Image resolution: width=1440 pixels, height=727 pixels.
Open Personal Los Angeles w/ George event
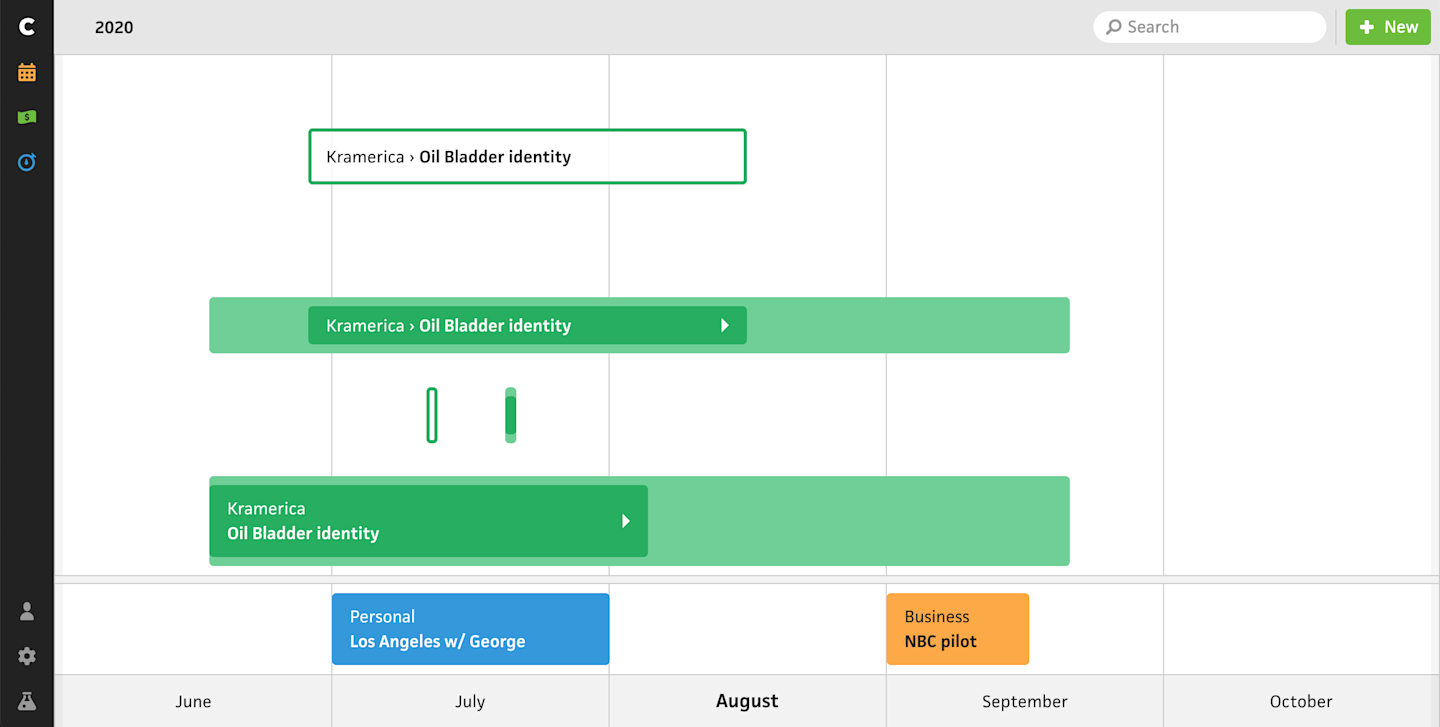click(470, 629)
